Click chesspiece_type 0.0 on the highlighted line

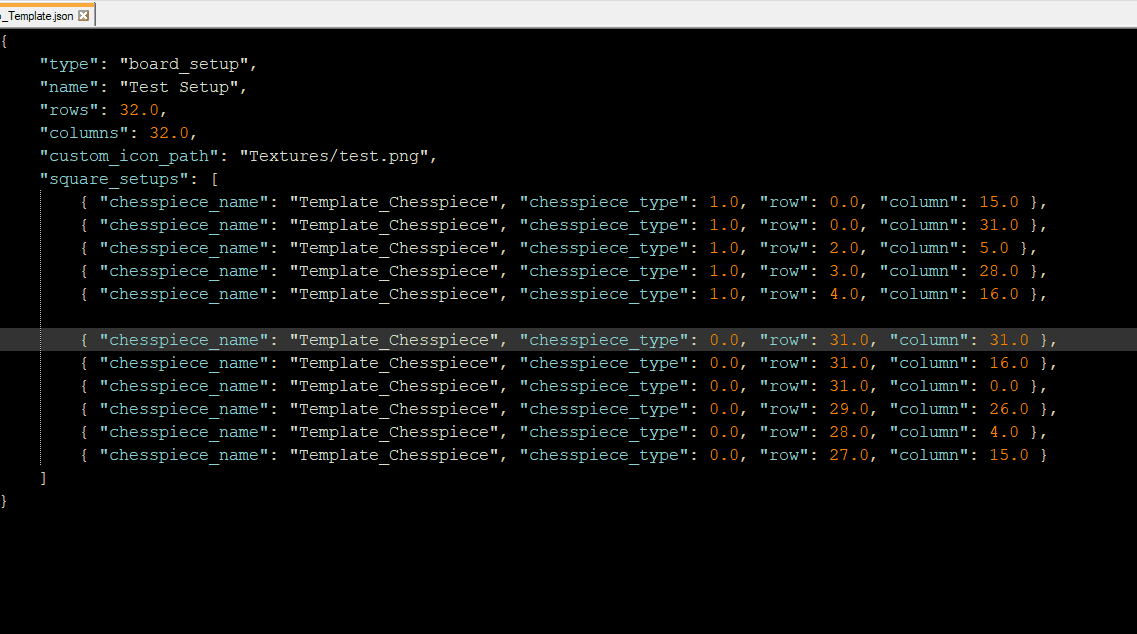click(x=724, y=340)
